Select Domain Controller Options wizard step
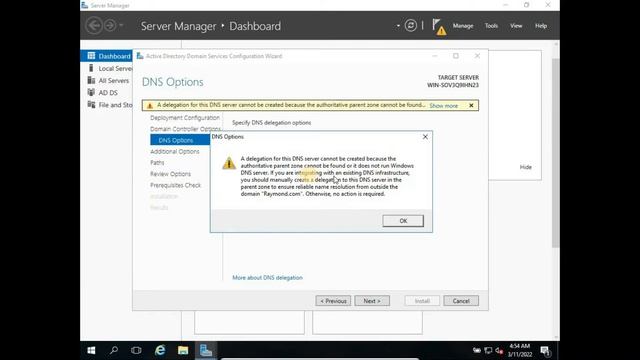This screenshot has width=640, height=360. point(185,129)
